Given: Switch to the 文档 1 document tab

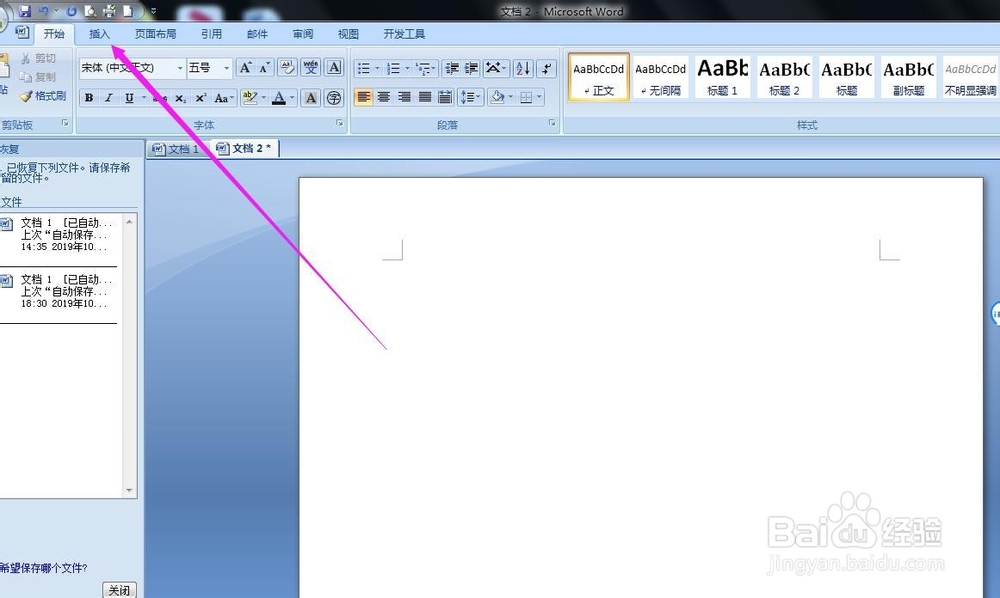Looking at the screenshot, I should tap(176, 149).
